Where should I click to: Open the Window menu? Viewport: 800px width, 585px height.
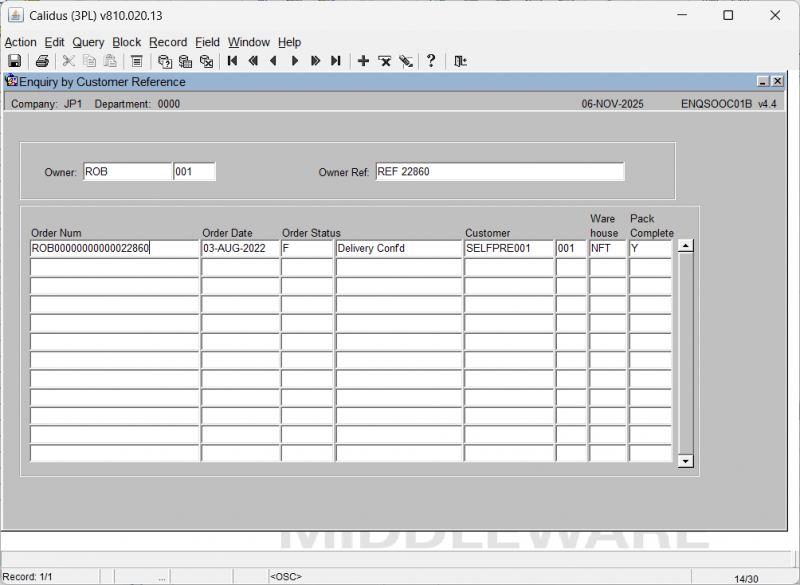click(248, 42)
